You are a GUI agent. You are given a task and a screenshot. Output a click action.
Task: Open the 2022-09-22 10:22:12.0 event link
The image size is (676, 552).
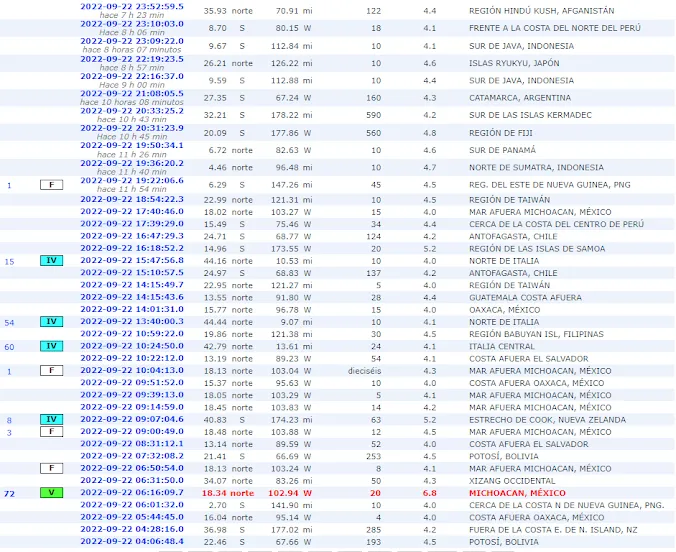pyautogui.click(x=132, y=358)
